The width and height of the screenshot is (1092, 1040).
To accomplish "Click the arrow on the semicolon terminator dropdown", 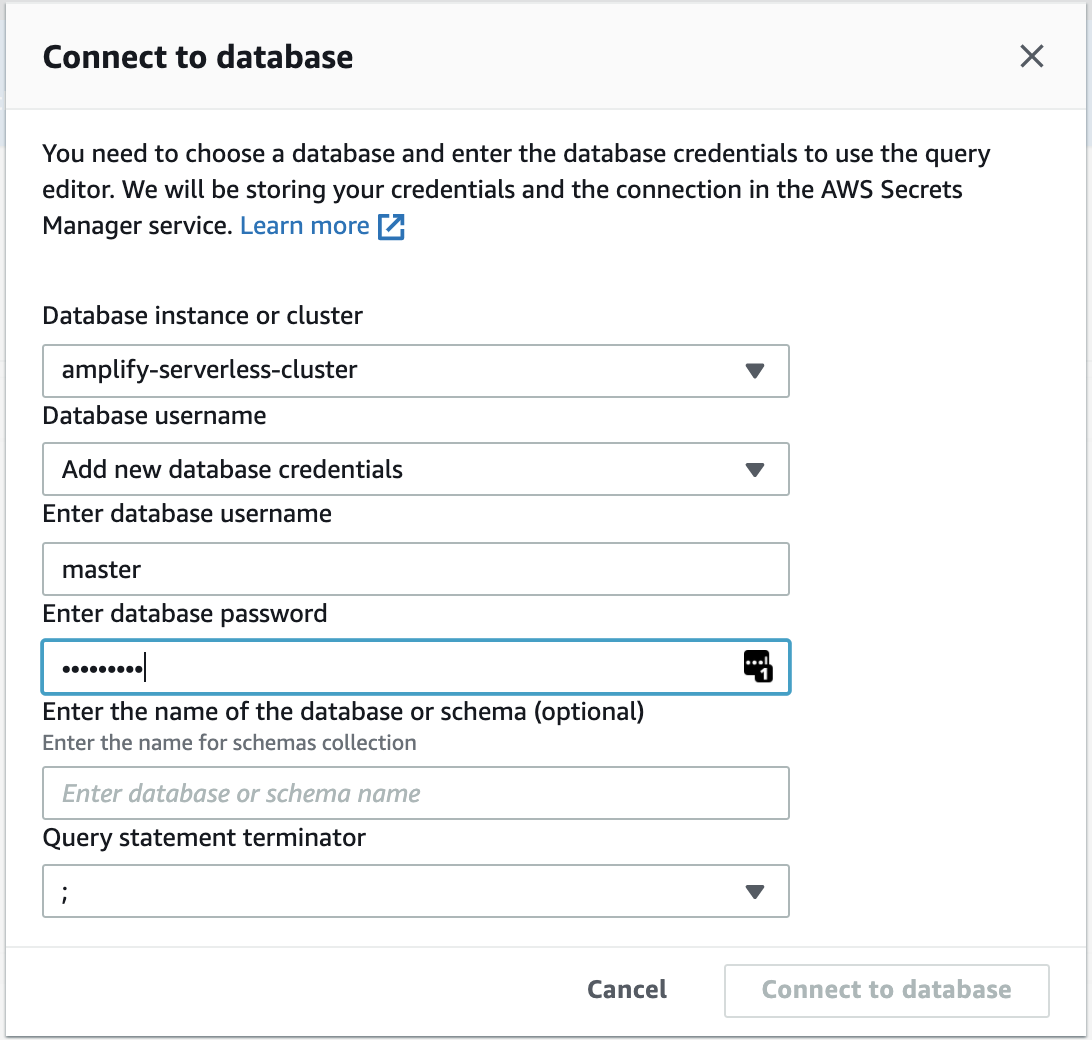I will [x=755, y=892].
